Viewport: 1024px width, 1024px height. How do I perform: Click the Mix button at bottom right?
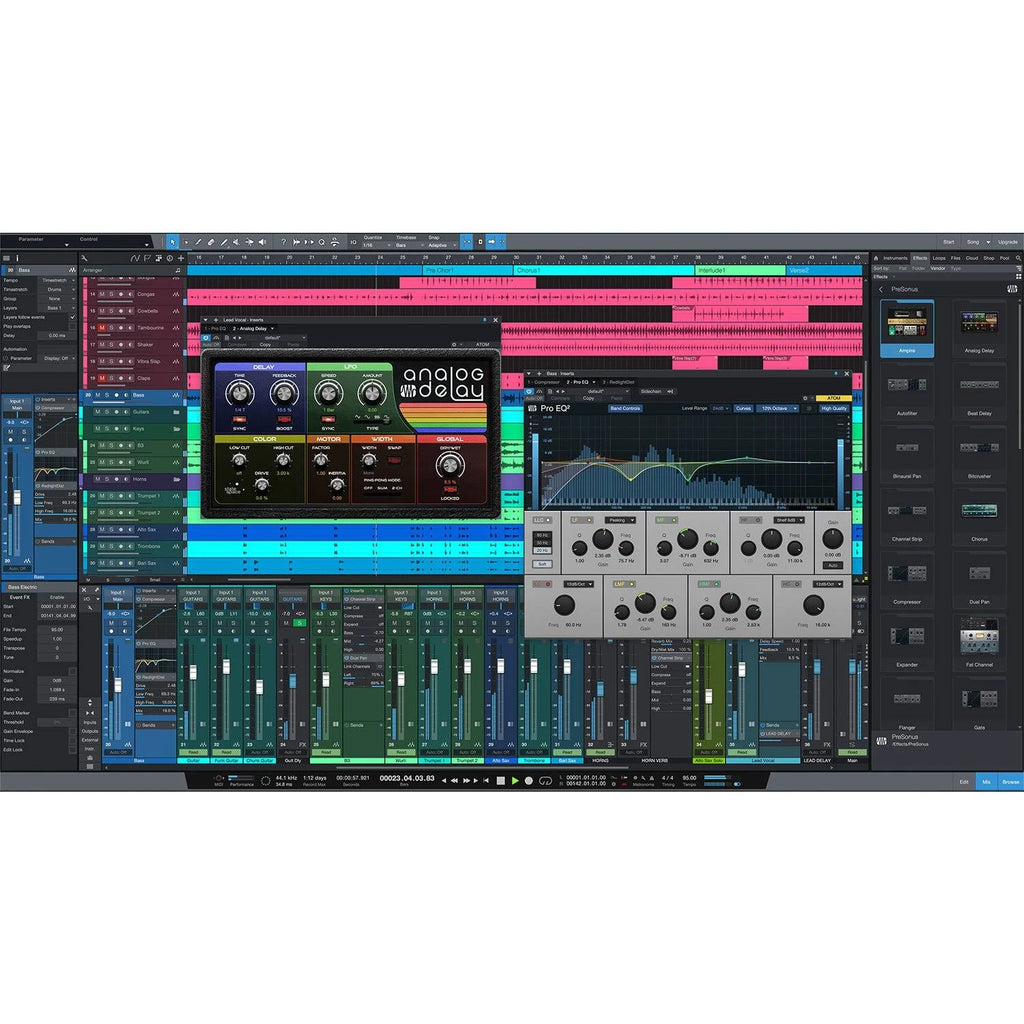click(x=986, y=782)
